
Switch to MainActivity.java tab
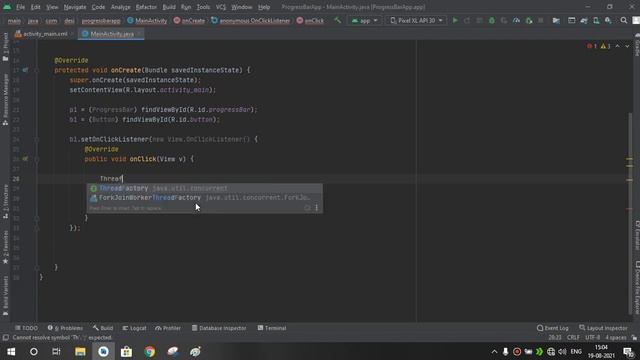[x=111, y=34]
